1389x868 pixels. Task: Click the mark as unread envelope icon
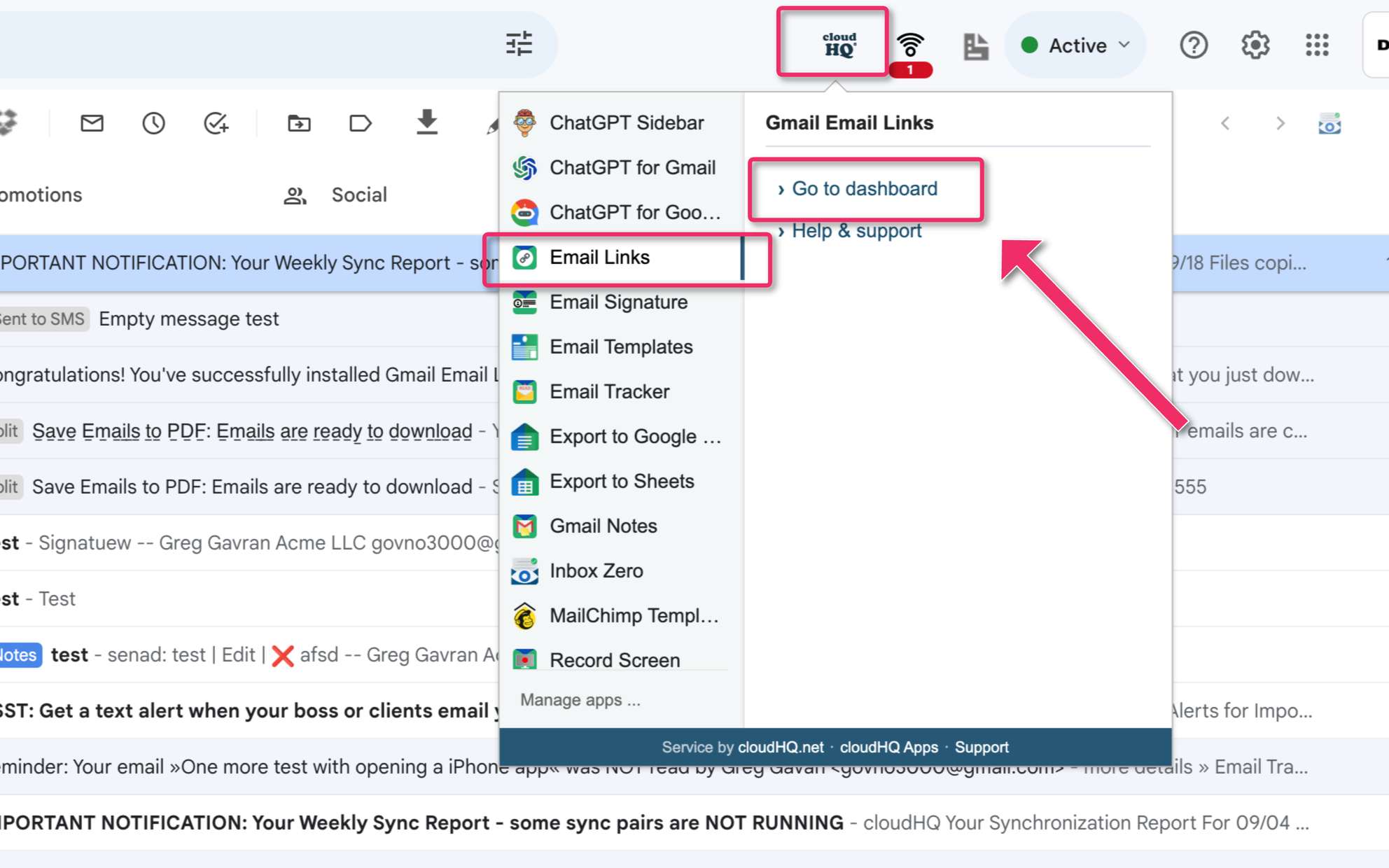[92, 124]
